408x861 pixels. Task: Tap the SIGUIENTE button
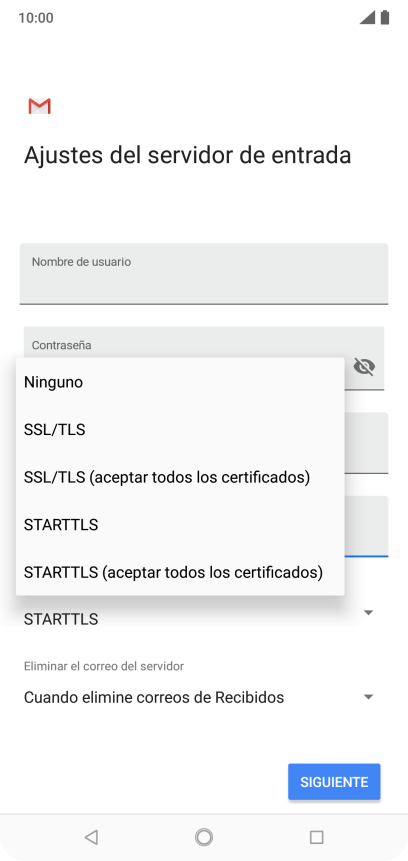point(334,782)
